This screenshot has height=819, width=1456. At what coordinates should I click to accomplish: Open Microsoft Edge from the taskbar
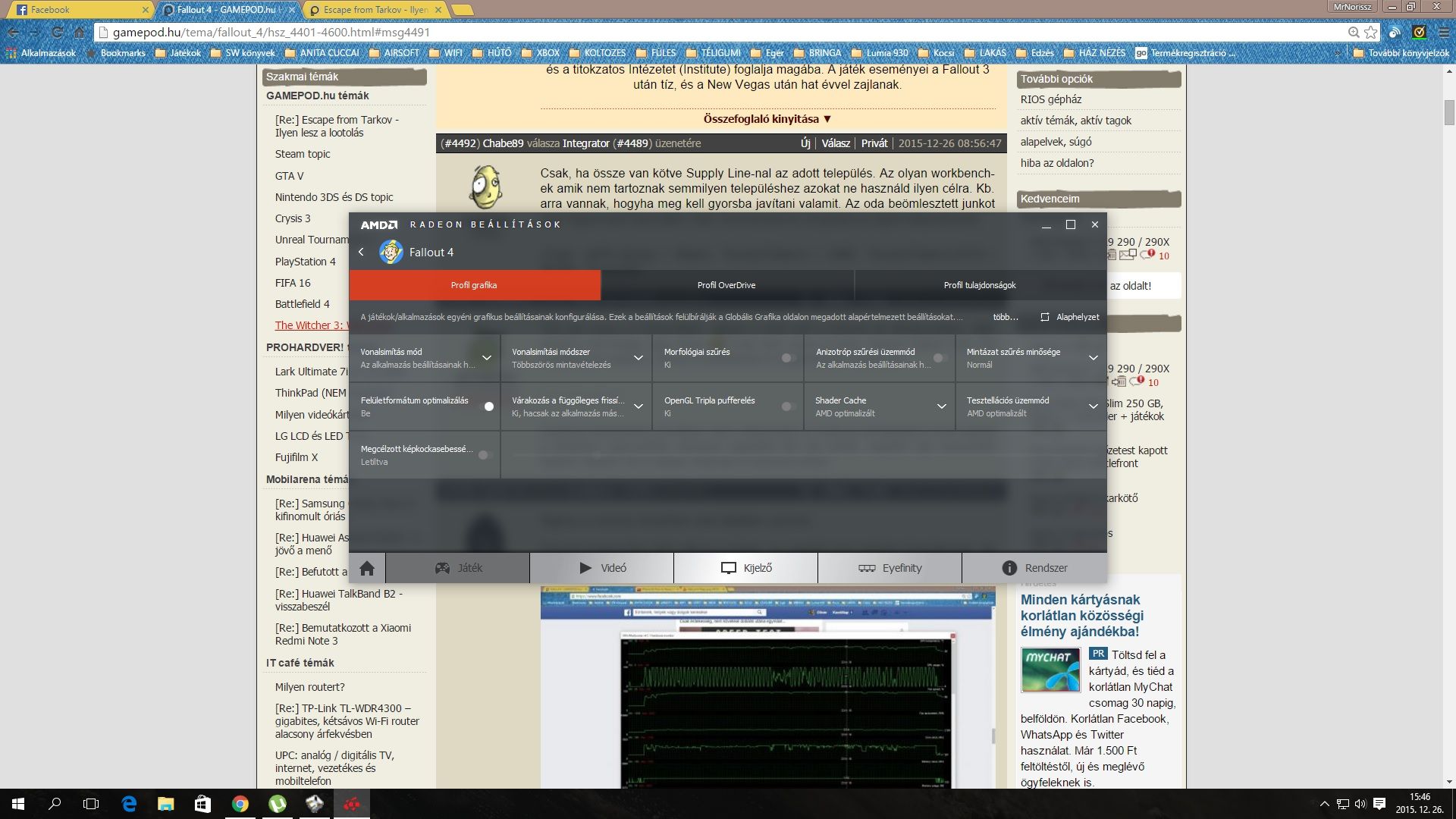129,804
